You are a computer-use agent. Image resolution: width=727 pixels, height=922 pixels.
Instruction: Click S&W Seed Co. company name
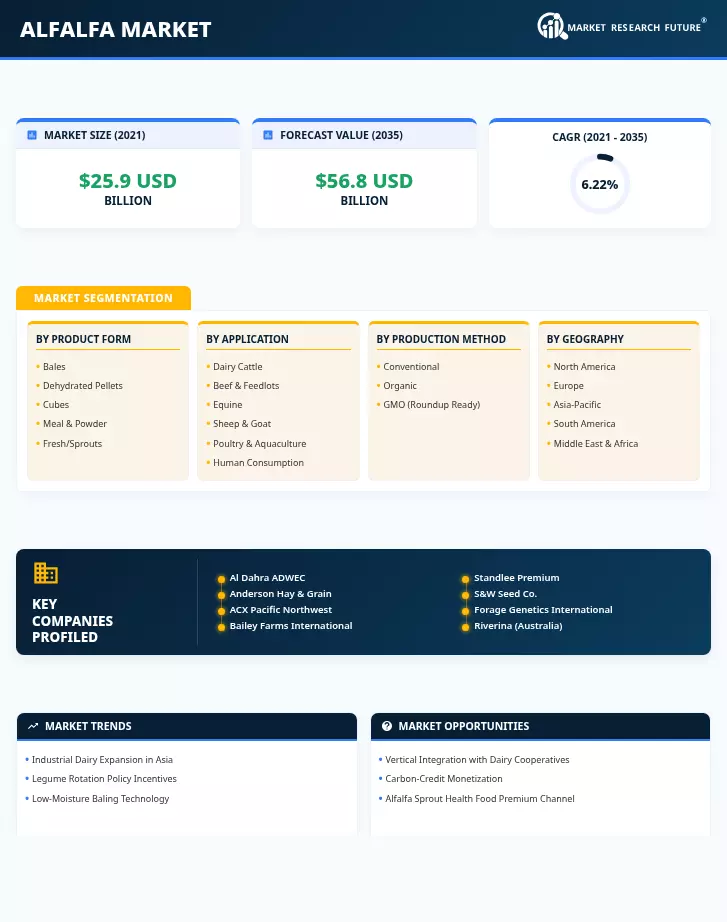click(505, 594)
